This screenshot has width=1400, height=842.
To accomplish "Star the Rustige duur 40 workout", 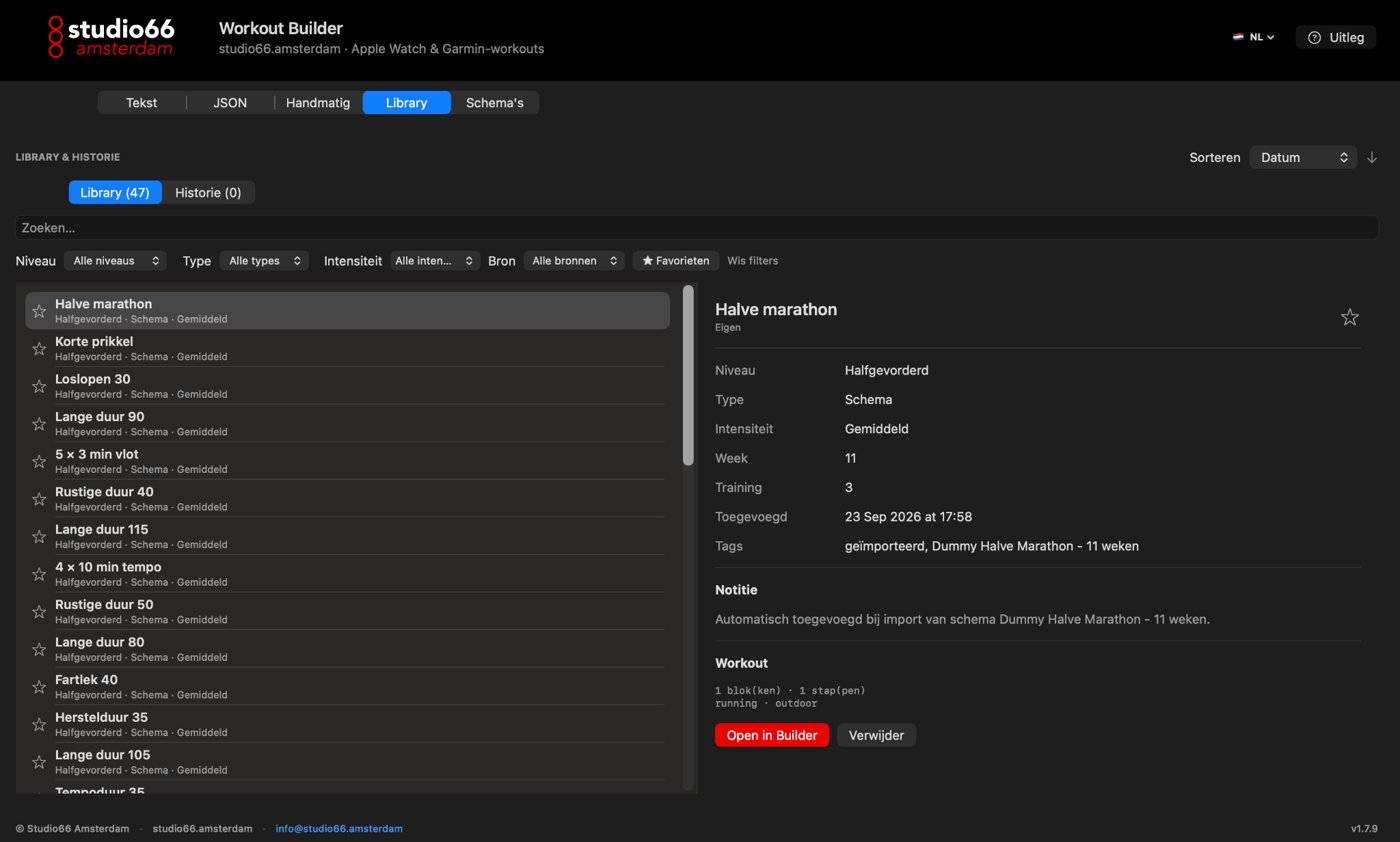I will [x=39, y=499].
